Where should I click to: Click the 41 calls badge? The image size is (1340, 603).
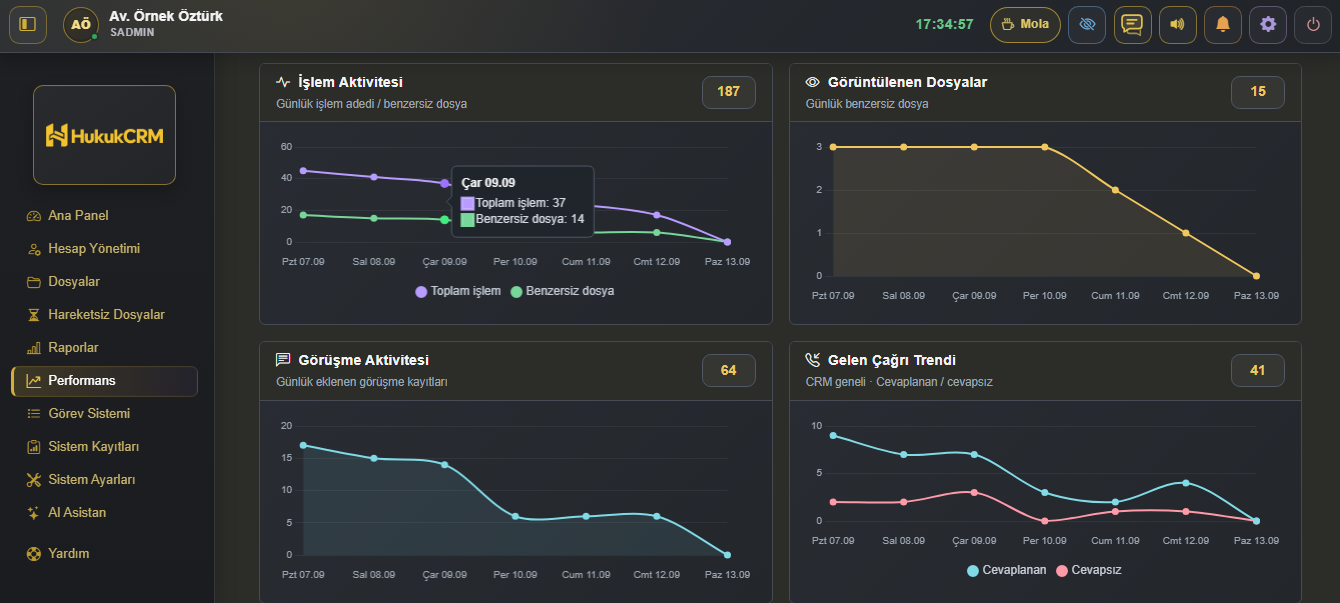click(1258, 370)
